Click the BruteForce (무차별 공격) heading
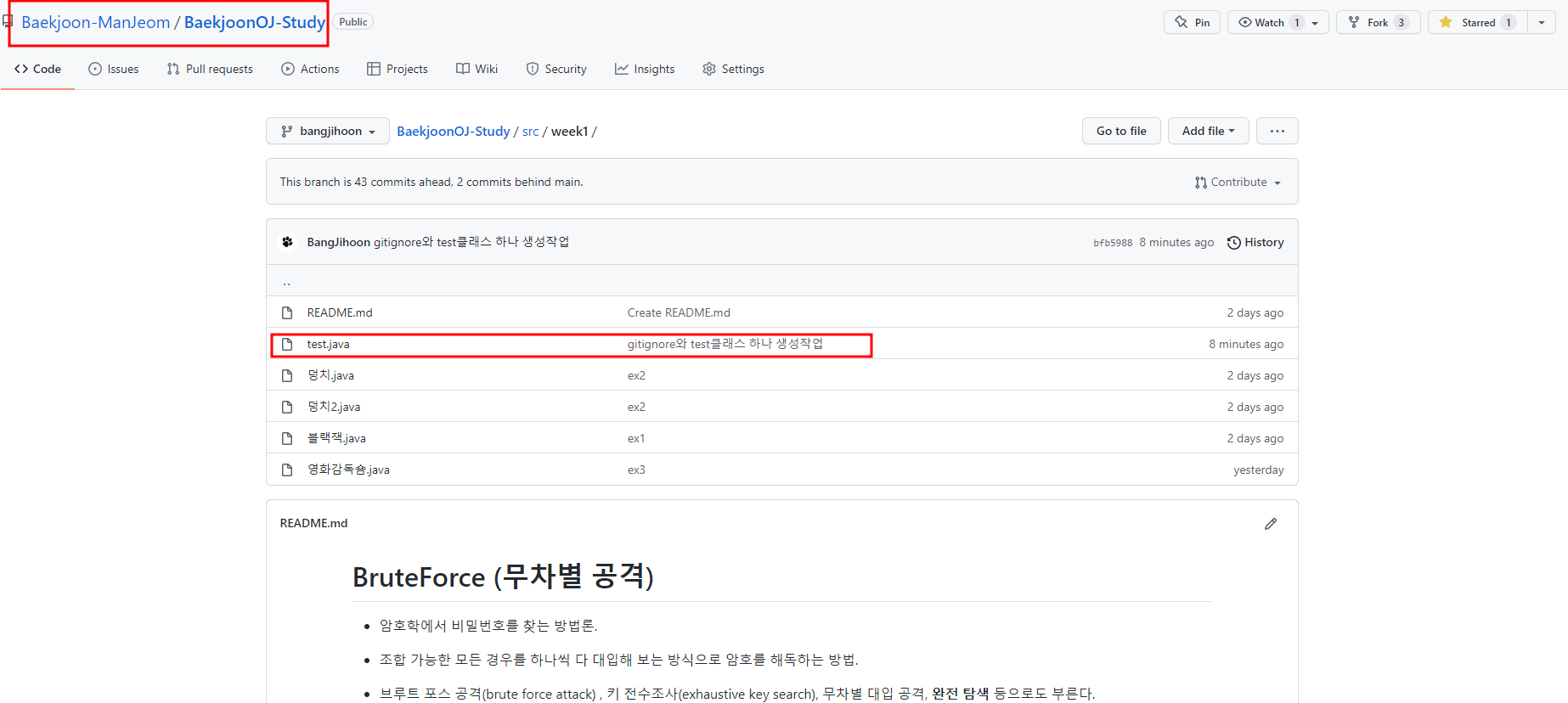The image size is (1568, 703). 503,576
